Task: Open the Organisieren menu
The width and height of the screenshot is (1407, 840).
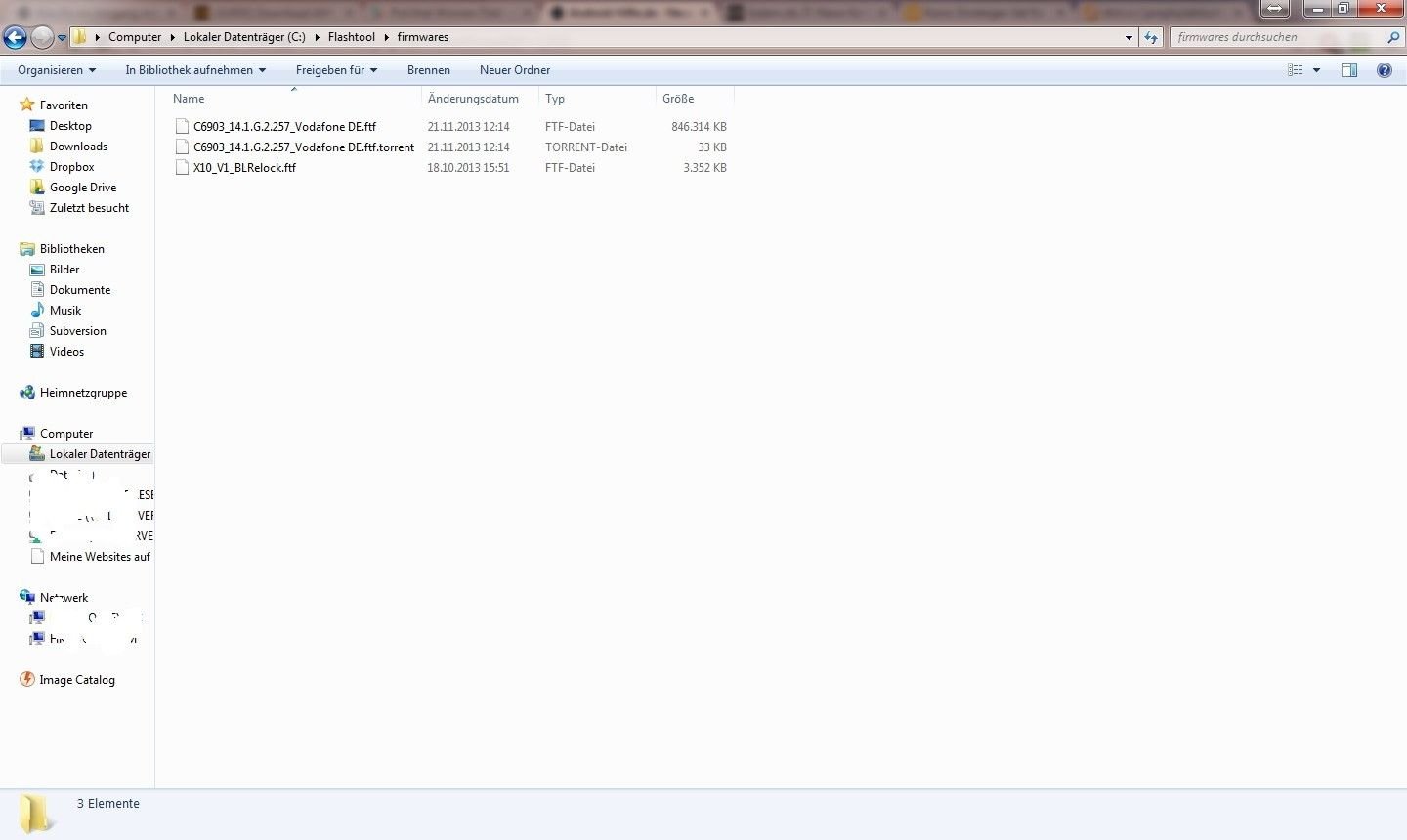Action: 57,70
